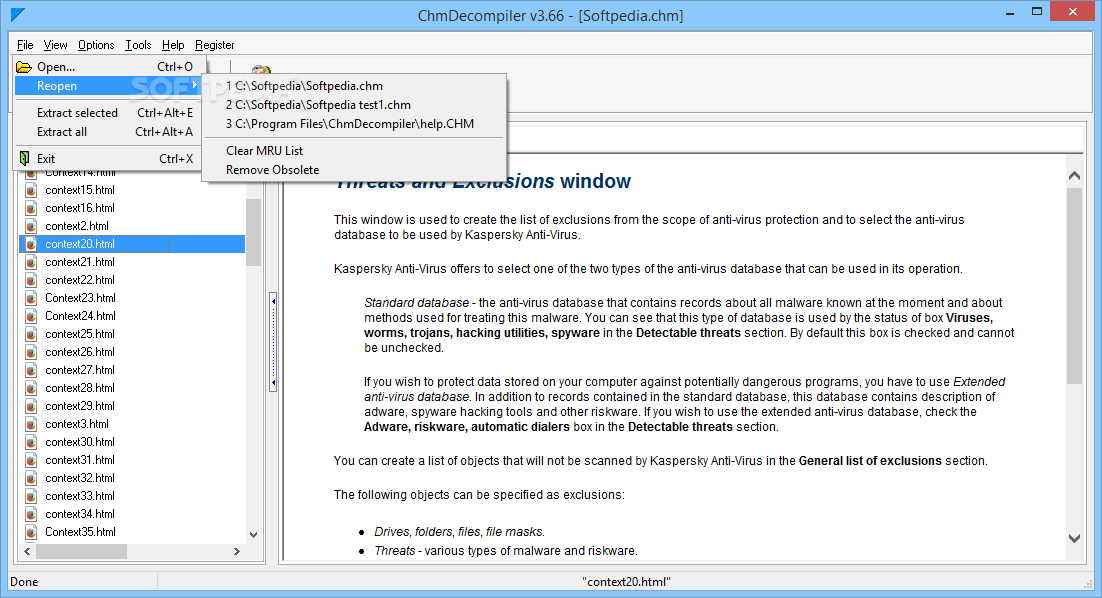Click the content pane scroll down arrow
This screenshot has height=598, width=1102.
coord(1075,539)
